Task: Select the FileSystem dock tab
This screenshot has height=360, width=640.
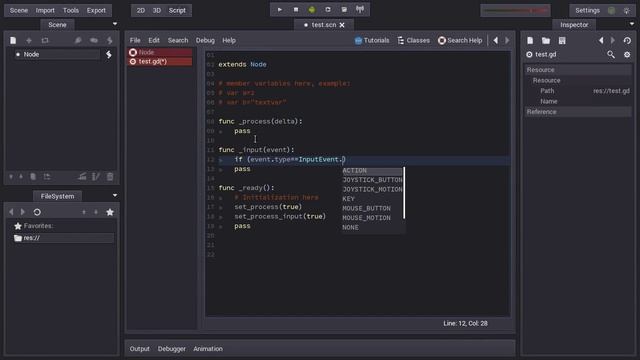Action: (x=57, y=196)
